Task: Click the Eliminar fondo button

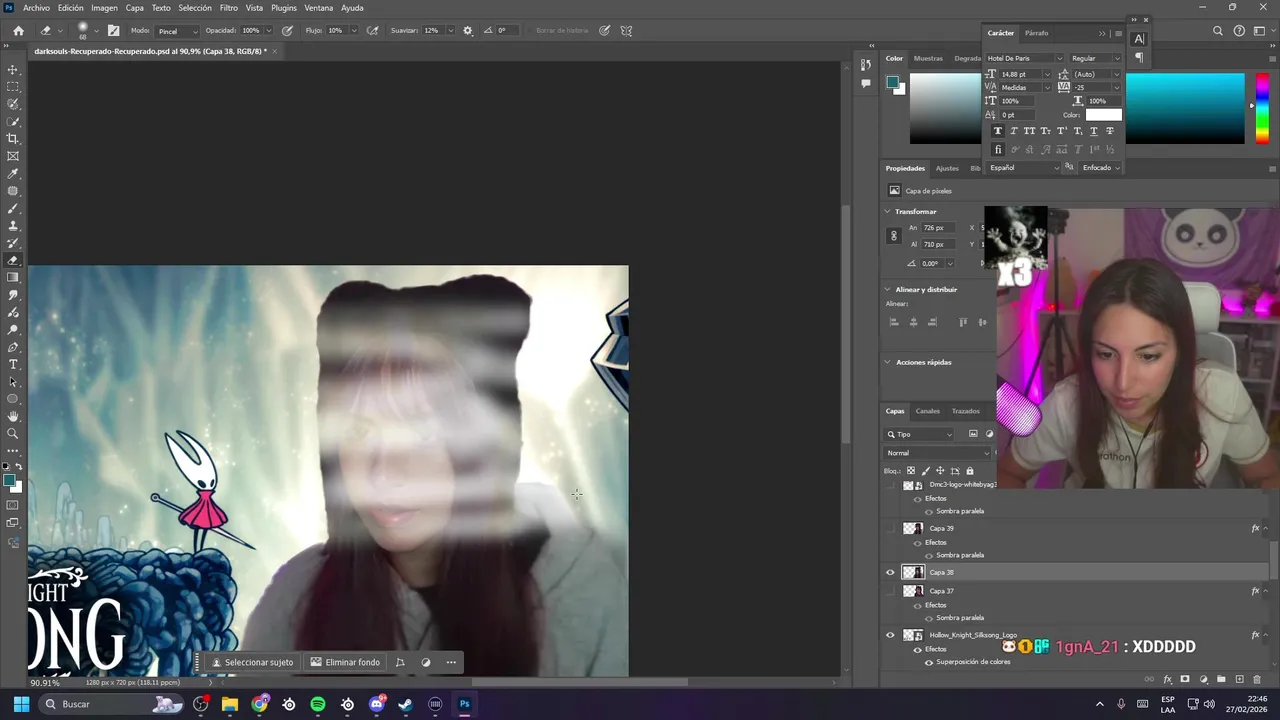Action: click(x=346, y=662)
